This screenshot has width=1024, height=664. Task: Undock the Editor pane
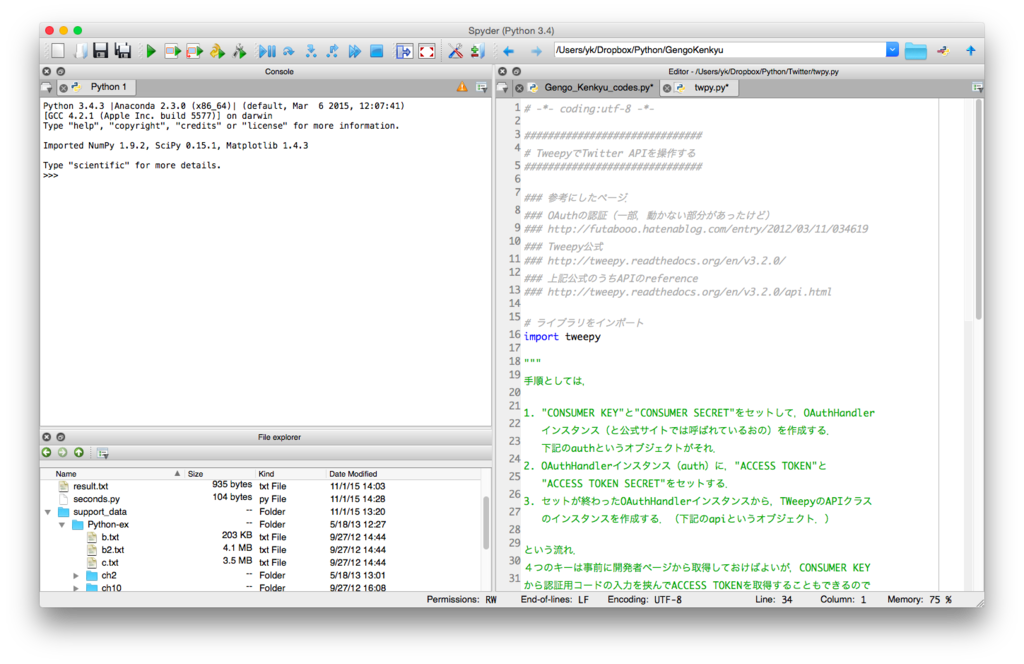point(517,71)
